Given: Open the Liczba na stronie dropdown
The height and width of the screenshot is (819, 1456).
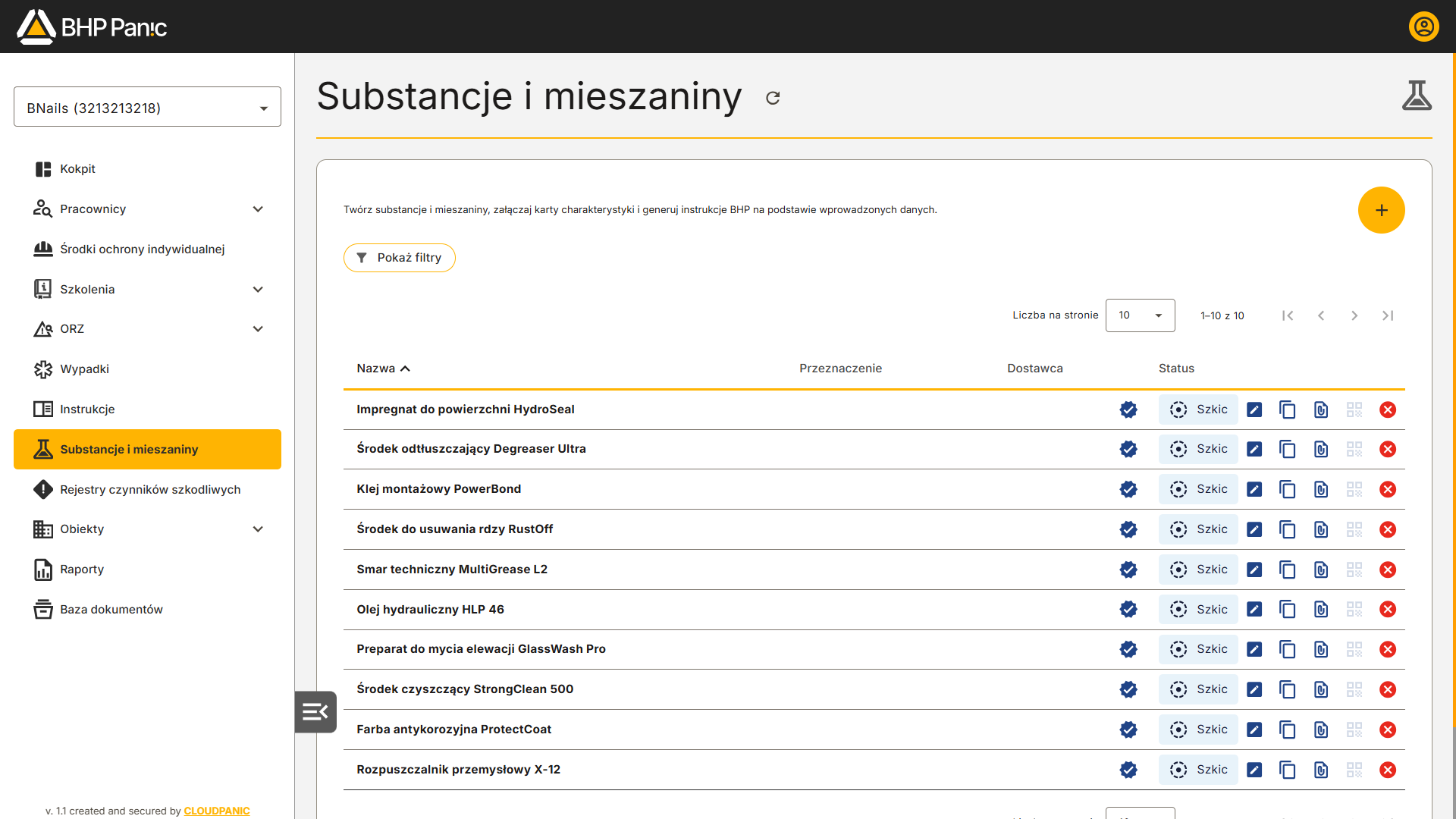Looking at the screenshot, I should coord(1140,315).
